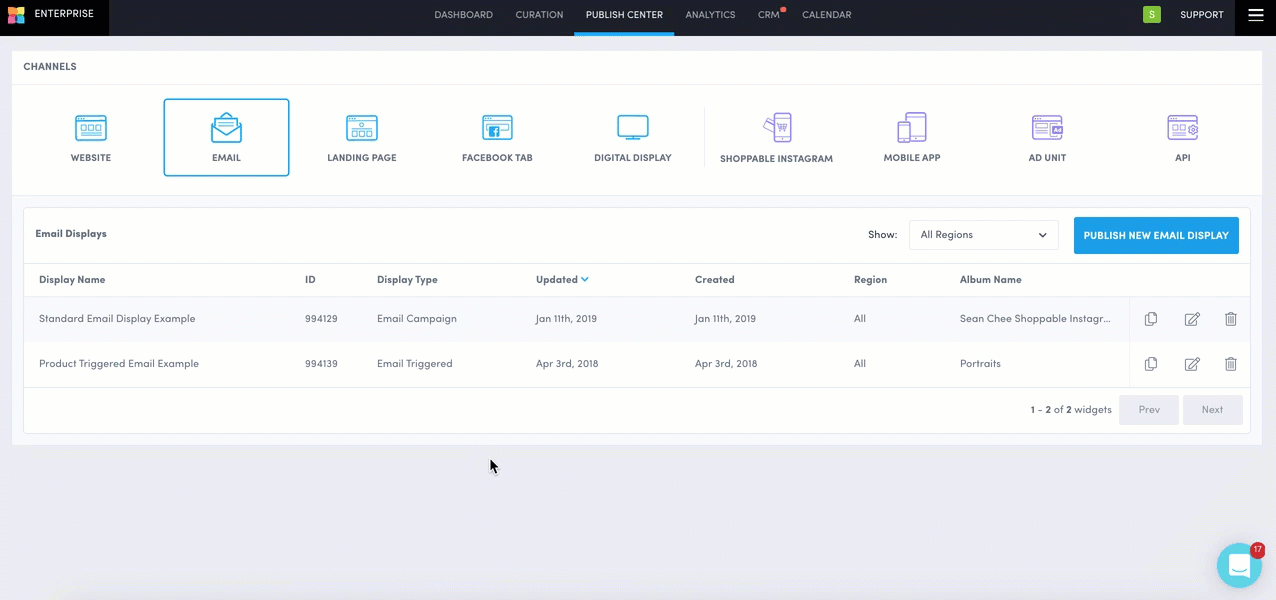
Task: Click Publish New Email Display button
Action: (1155, 235)
